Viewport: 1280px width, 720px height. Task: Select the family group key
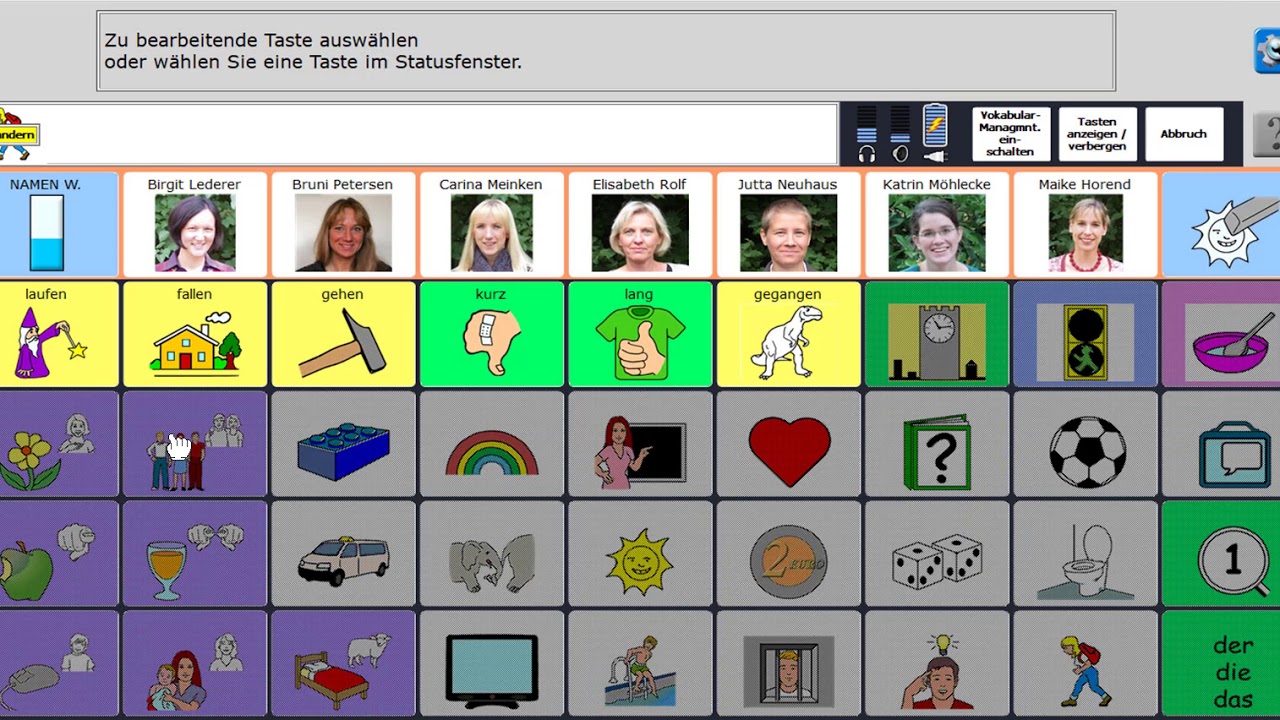click(194, 444)
